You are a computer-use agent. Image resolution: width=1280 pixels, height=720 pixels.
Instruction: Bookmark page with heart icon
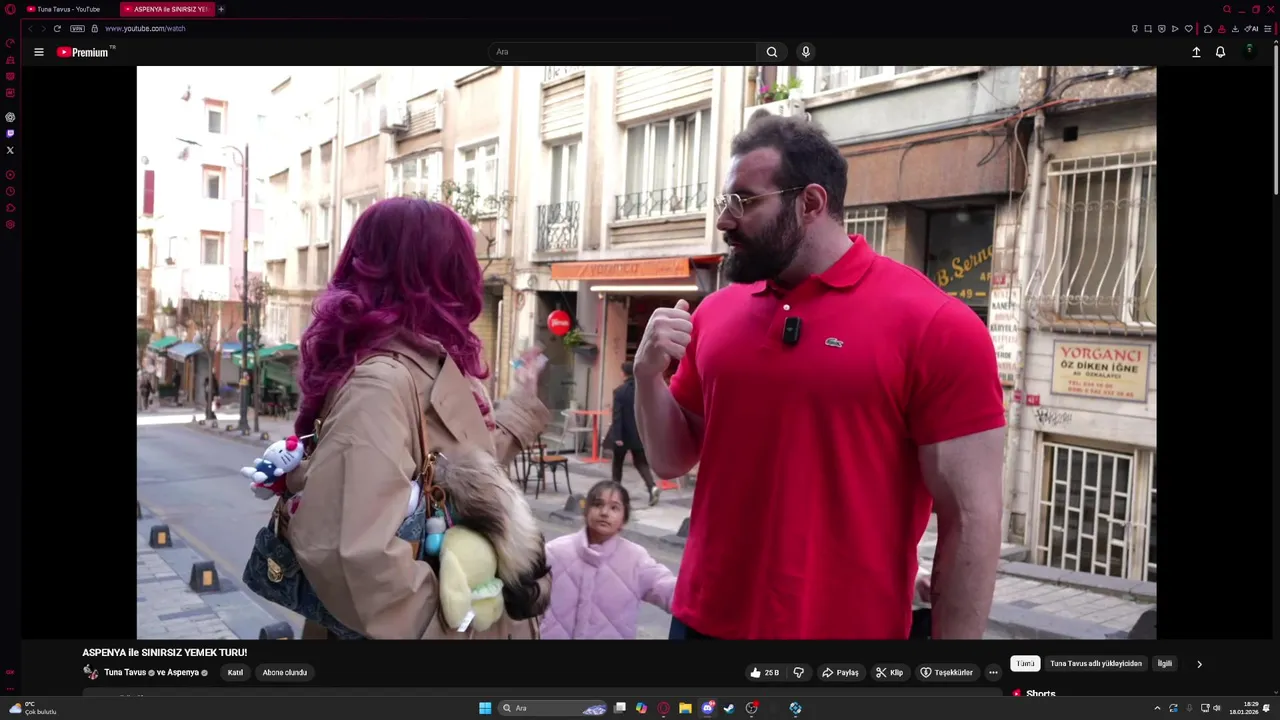point(1189,29)
